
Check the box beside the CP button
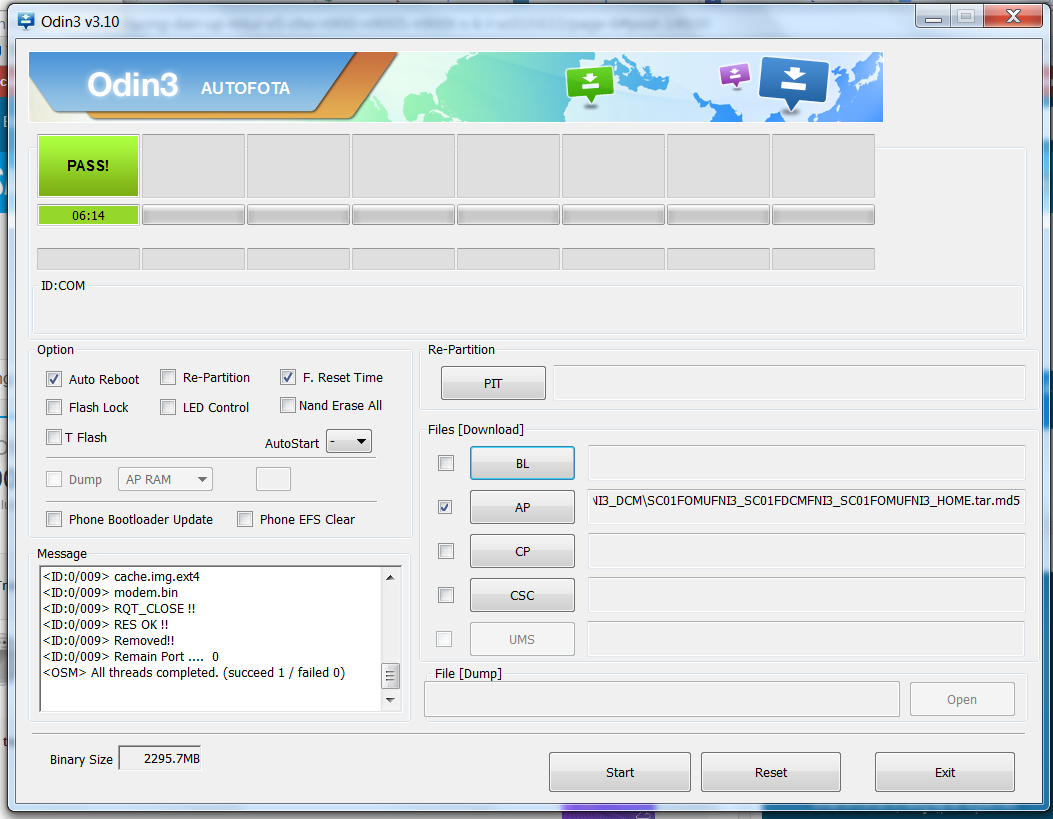[x=446, y=551]
